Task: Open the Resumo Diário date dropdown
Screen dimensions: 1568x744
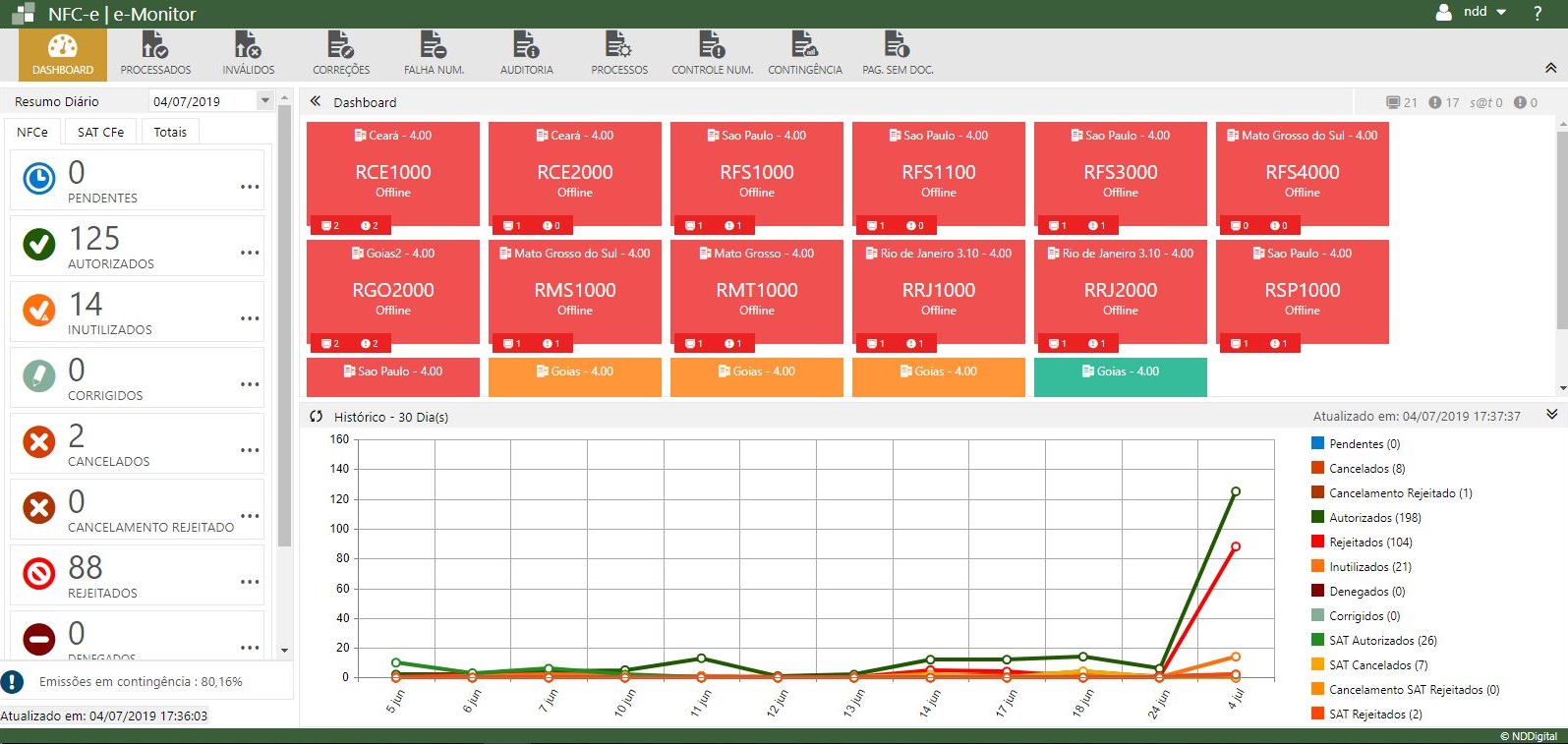Action: click(x=264, y=101)
